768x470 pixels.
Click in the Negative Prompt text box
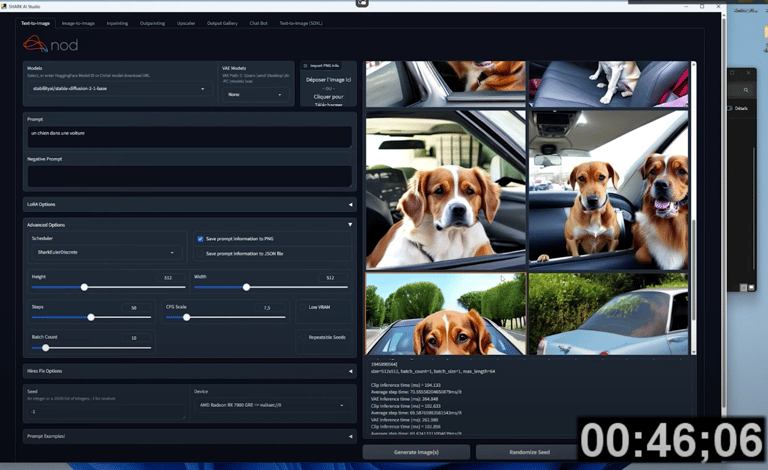pyautogui.click(x=190, y=176)
